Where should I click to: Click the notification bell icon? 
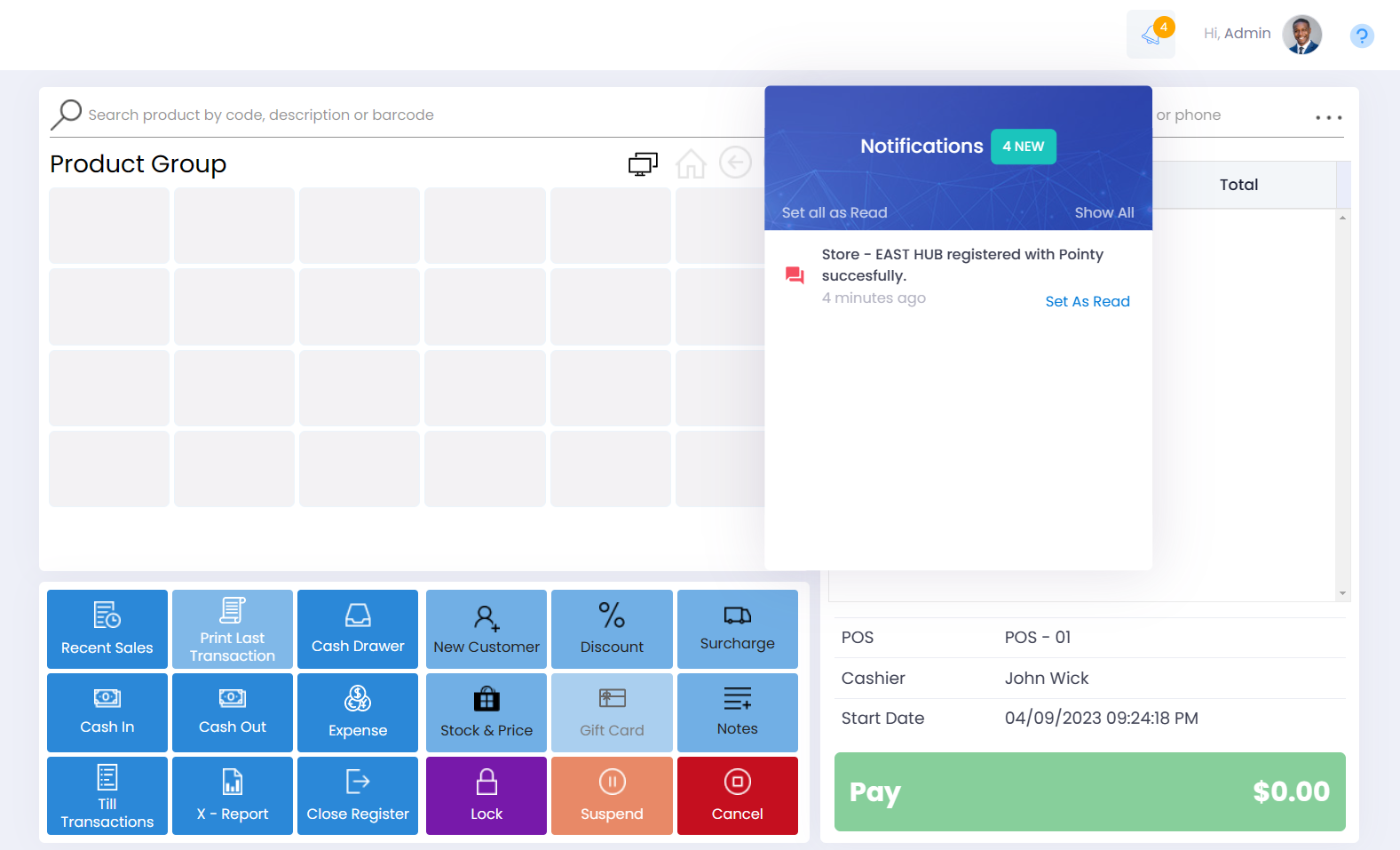click(1151, 35)
